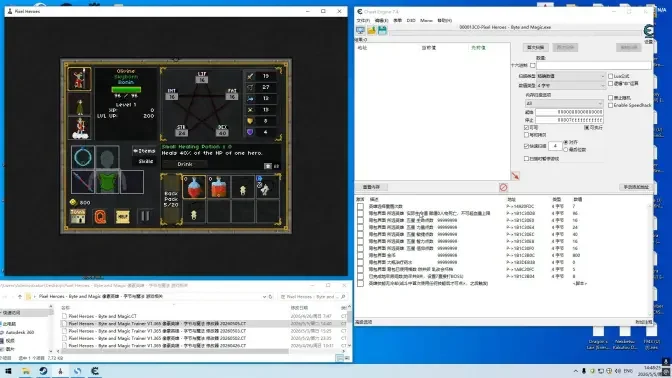
Task: Switch to the Items tab in game
Action: coord(144,151)
